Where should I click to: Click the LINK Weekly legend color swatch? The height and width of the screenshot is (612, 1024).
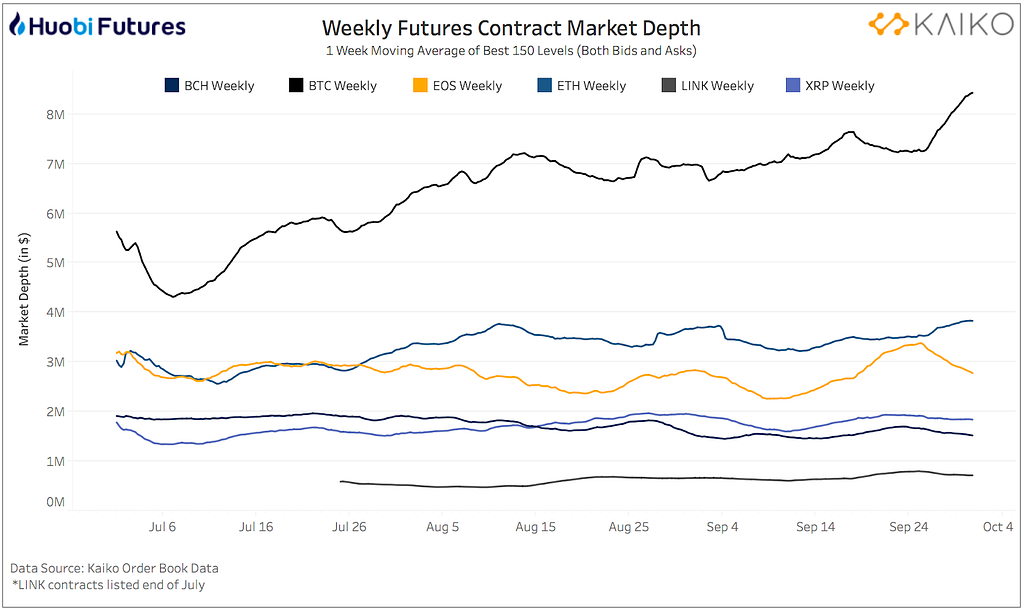668,86
